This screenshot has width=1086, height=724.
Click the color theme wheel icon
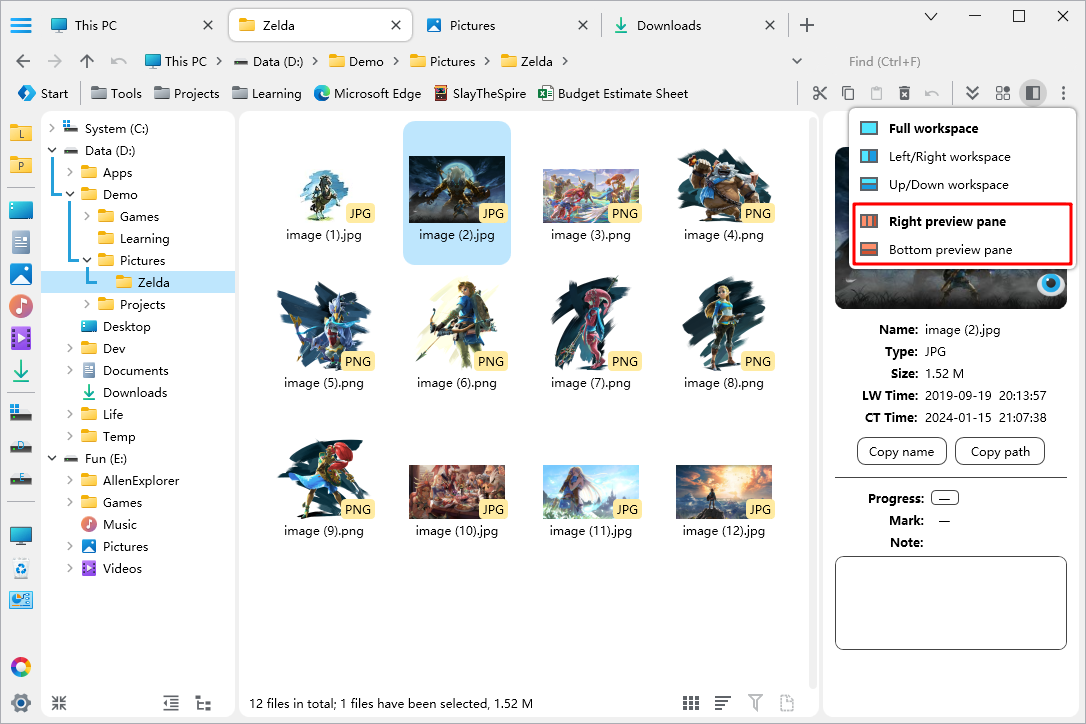(20, 667)
